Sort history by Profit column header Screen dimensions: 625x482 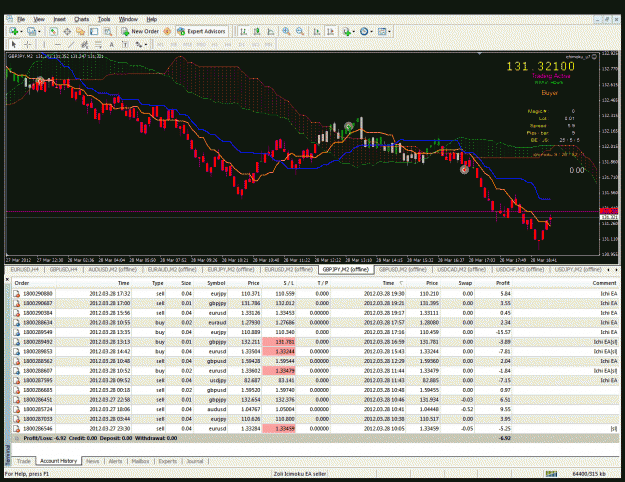pyautogui.click(x=502, y=283)
